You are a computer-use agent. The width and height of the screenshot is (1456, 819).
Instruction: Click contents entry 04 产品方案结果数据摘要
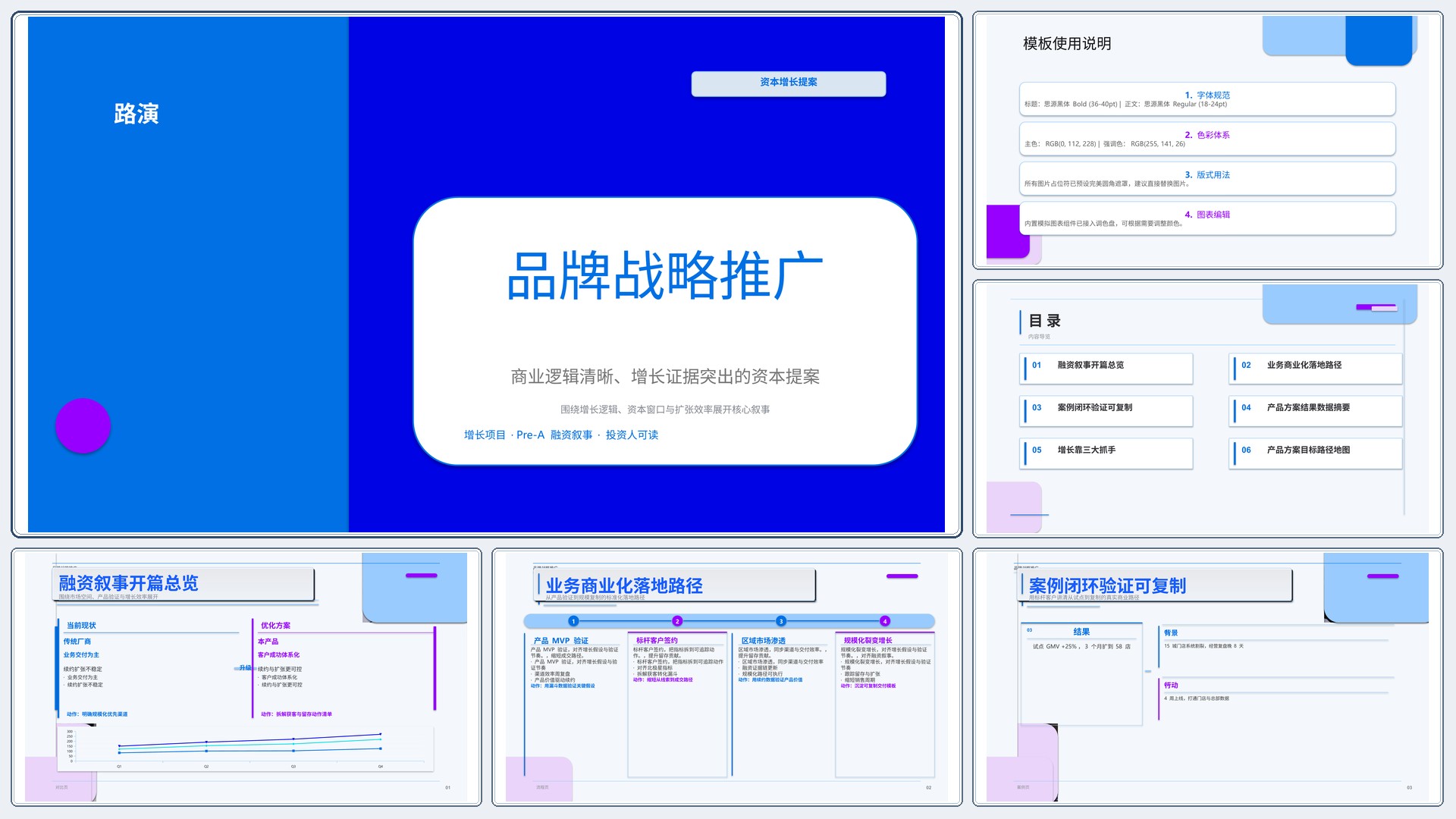(1316, 411)
